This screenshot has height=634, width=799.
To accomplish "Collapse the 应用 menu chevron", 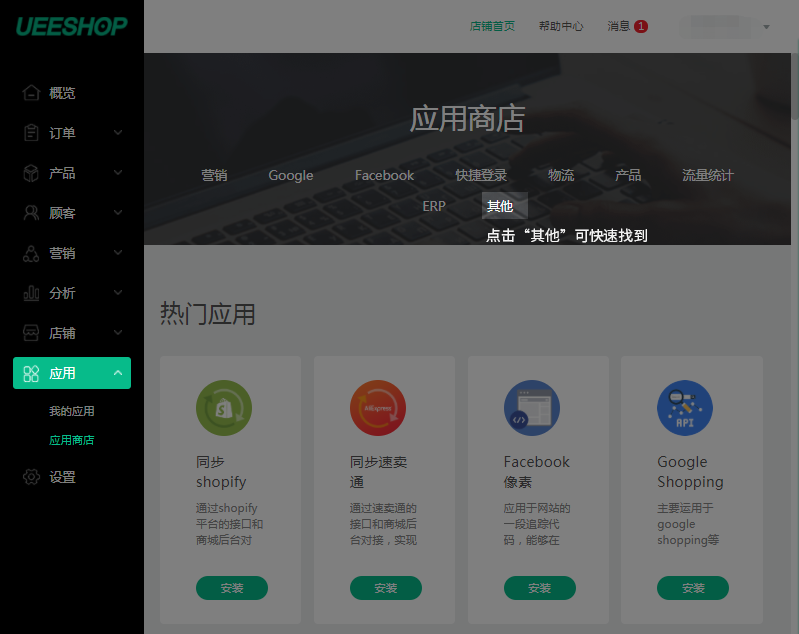I will tap(118, 373).
